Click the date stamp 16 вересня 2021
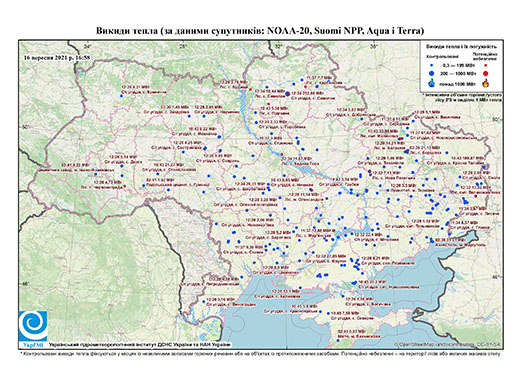Screen dimensions: 520x368 [57, 57]
